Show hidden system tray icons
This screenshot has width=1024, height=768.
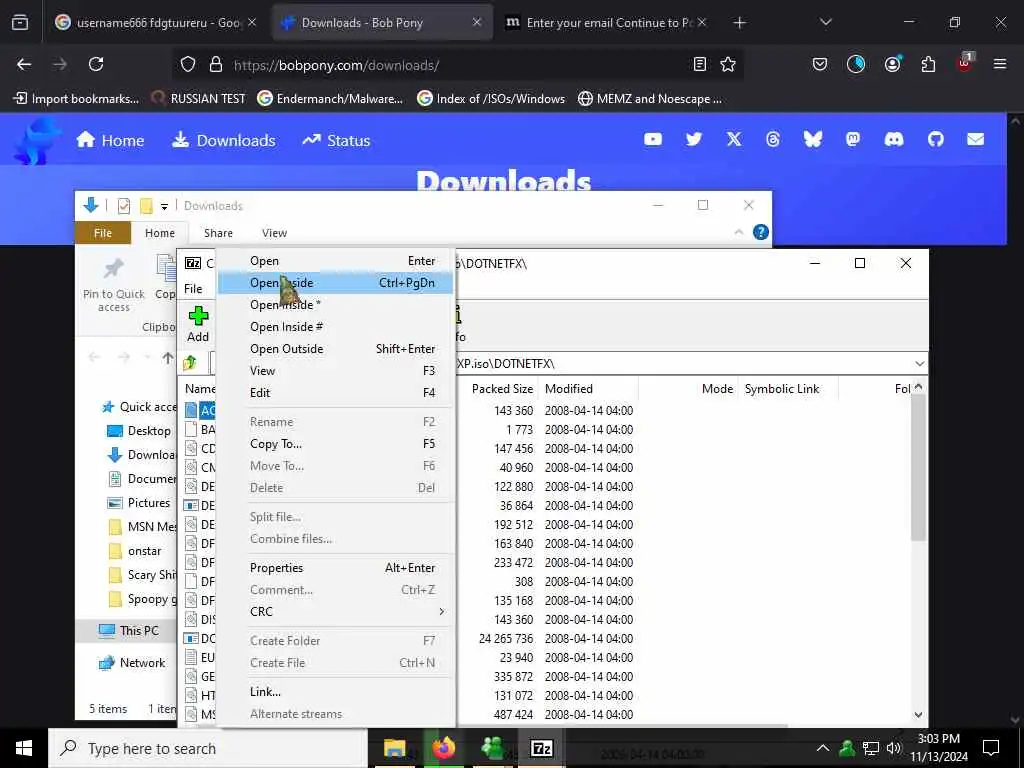pyautogui.click(x=823, y=748)
